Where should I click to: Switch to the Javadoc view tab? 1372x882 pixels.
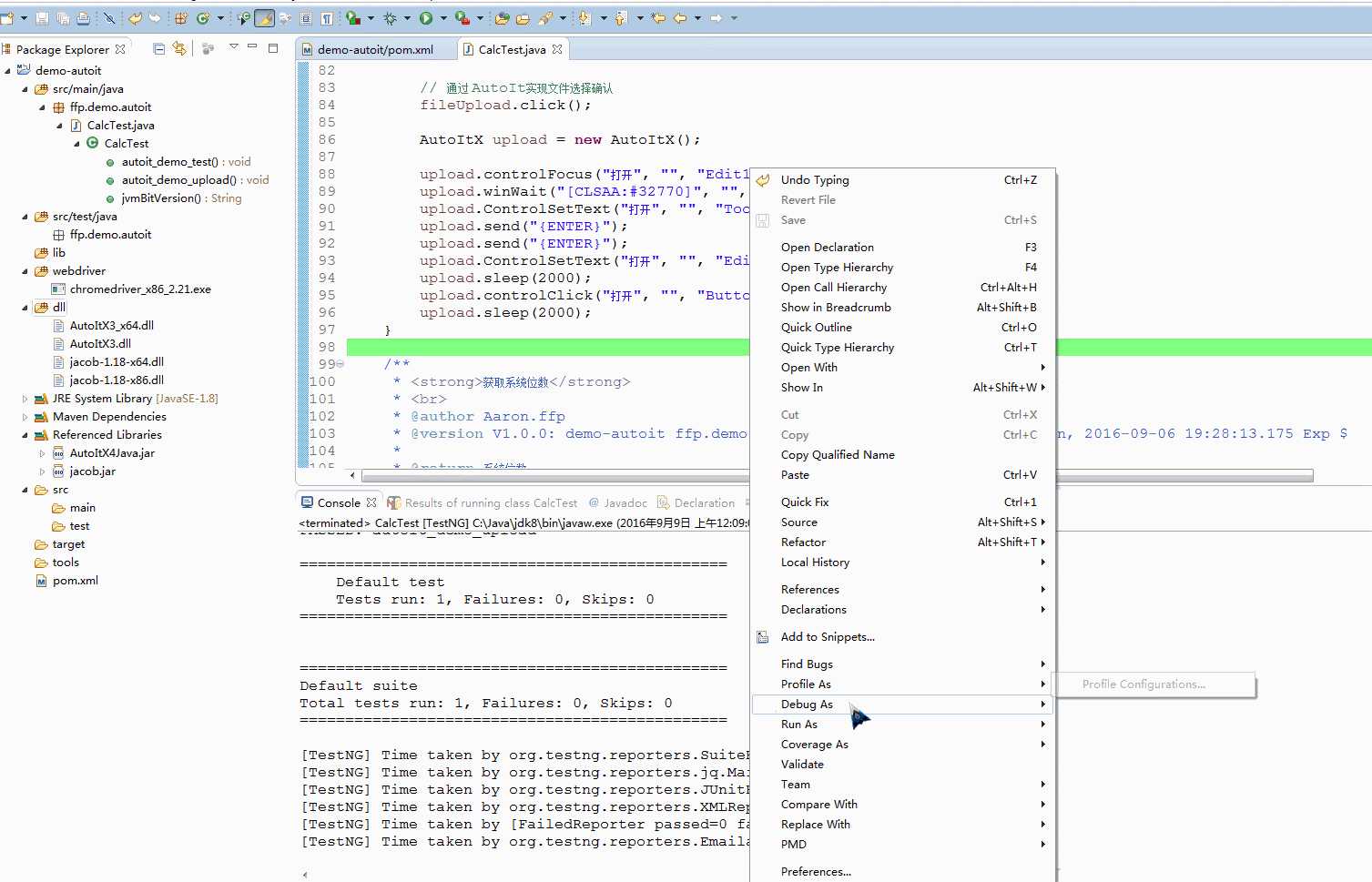point(618,502)
